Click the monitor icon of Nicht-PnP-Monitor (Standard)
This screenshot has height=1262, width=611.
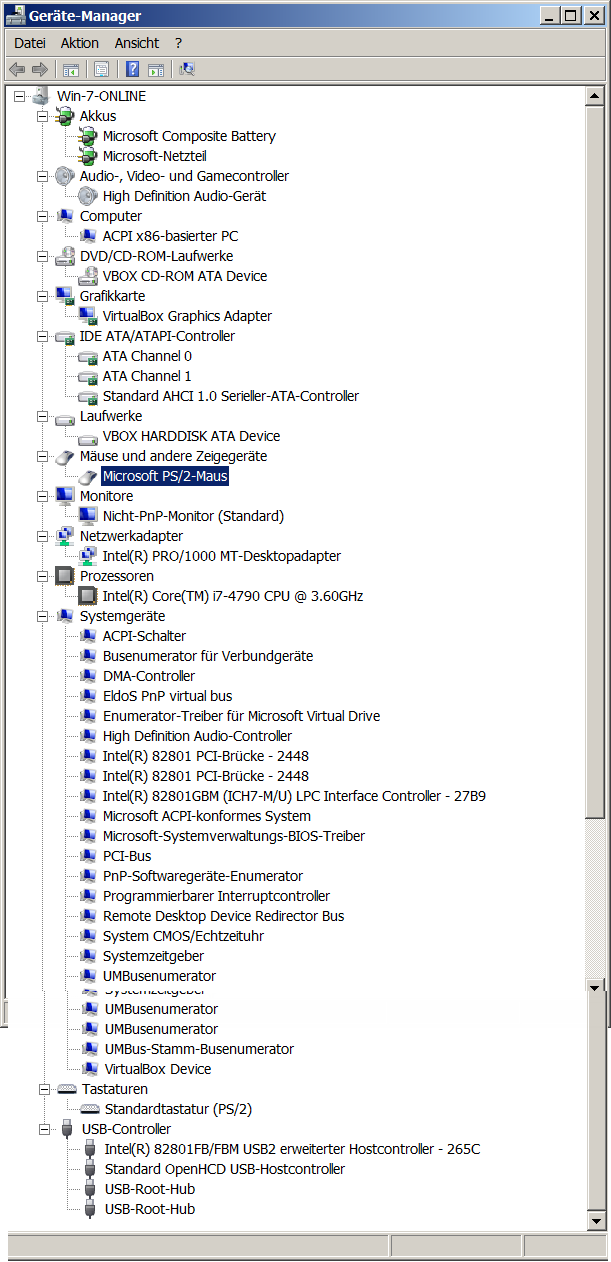click(x=89, y=516)
